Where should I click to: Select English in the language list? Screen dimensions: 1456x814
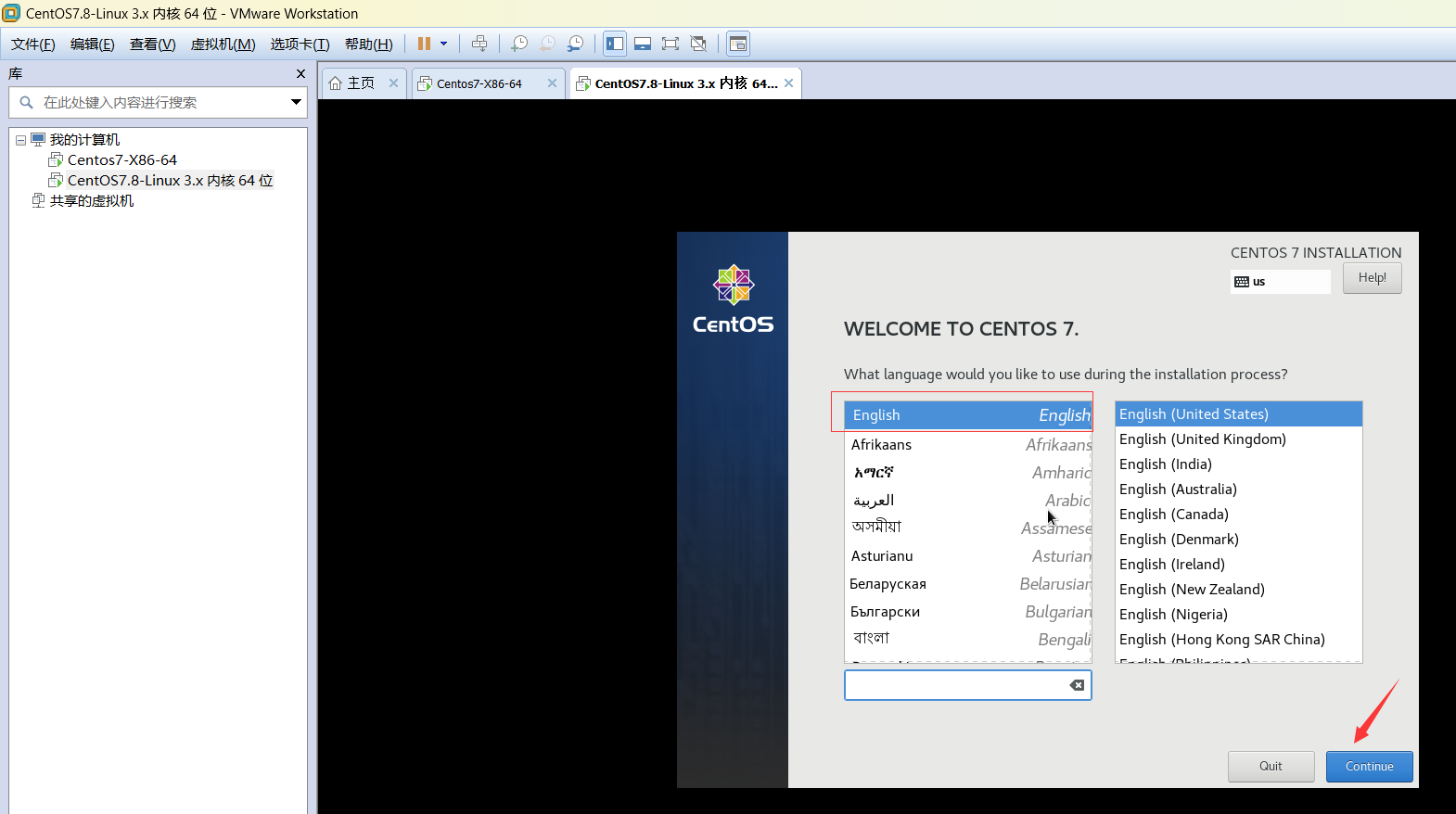(x=968, y=415)
